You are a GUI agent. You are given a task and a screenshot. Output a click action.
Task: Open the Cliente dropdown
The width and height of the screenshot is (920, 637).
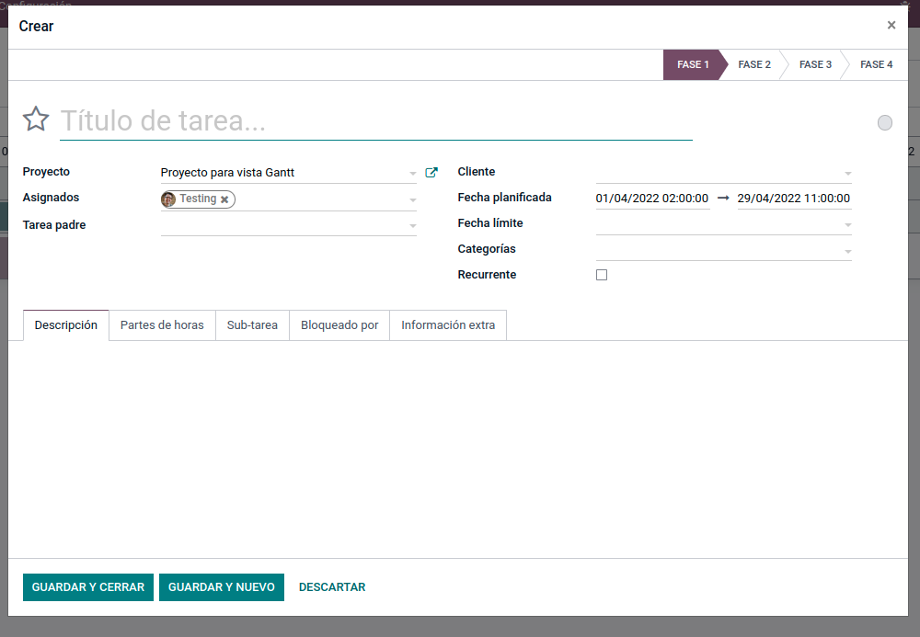tap(847, 173)
